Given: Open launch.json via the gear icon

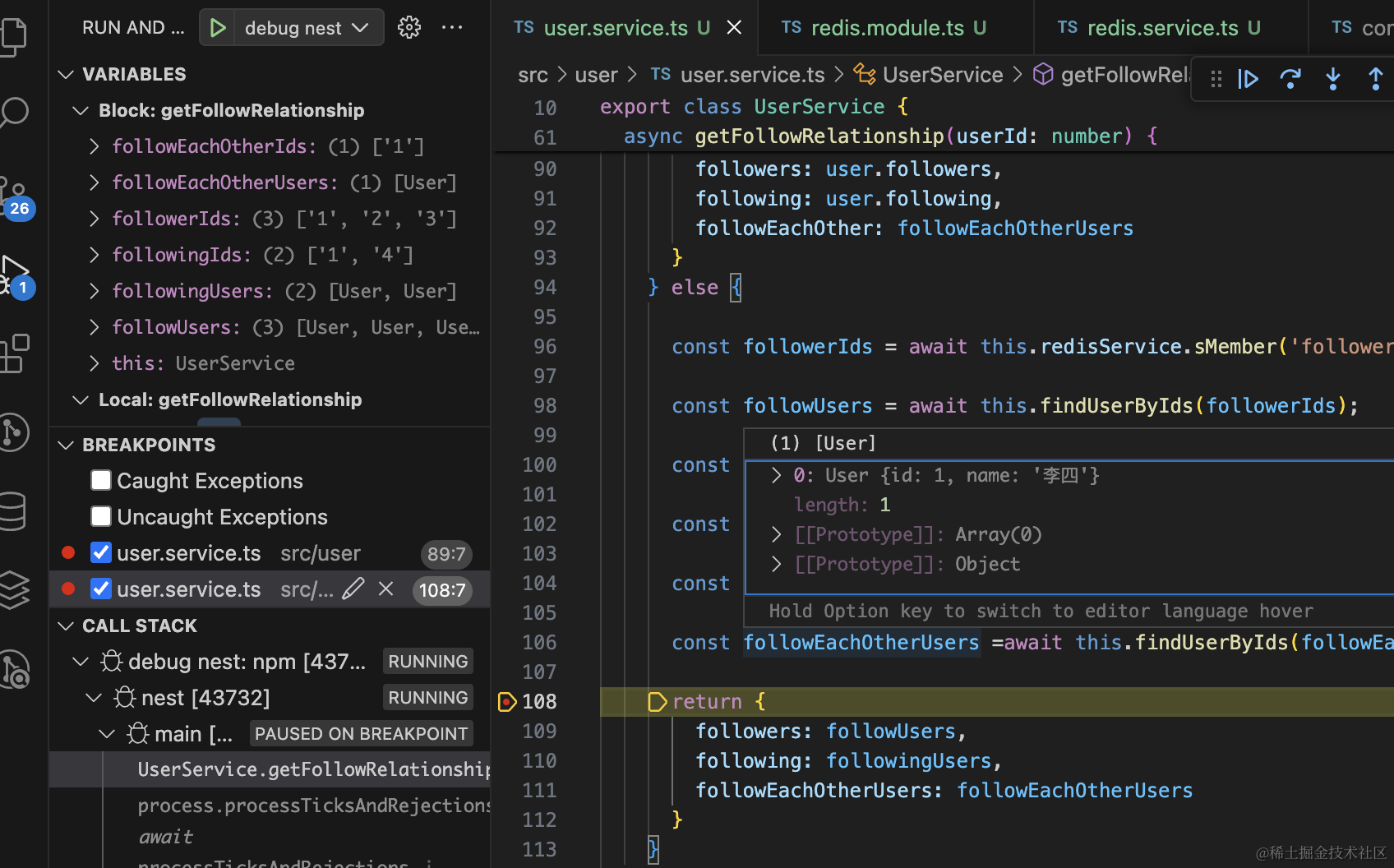Looking at the screenshot, I should 409,28.
